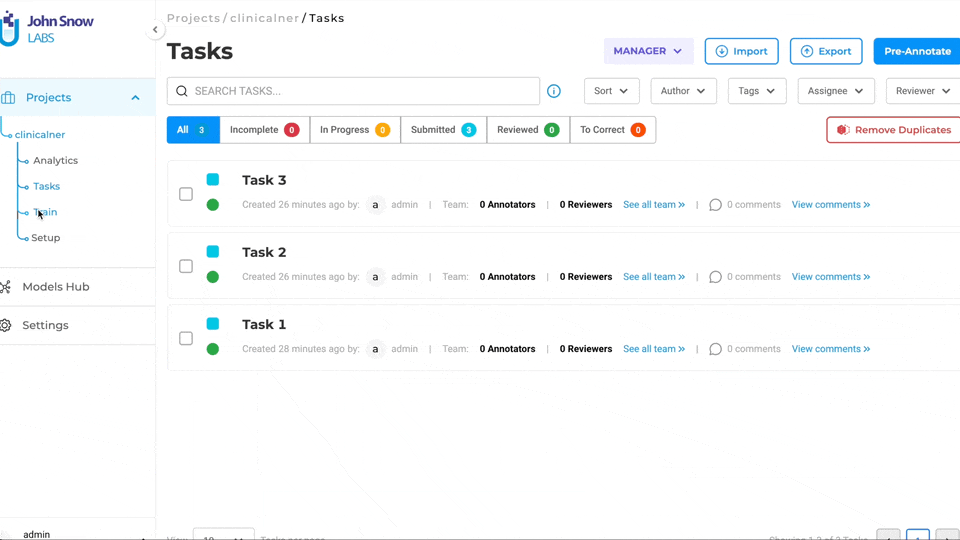Click Task 2 green status dot
The width and height of the screenshot is (960, 540).
(212, 277)
